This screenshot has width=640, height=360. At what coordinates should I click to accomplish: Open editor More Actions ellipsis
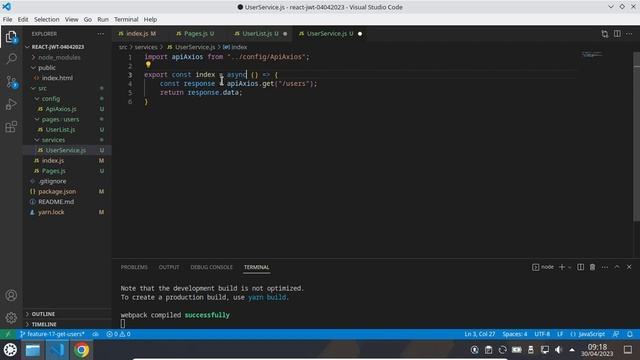pyautogui.click(x=629, y=34)
